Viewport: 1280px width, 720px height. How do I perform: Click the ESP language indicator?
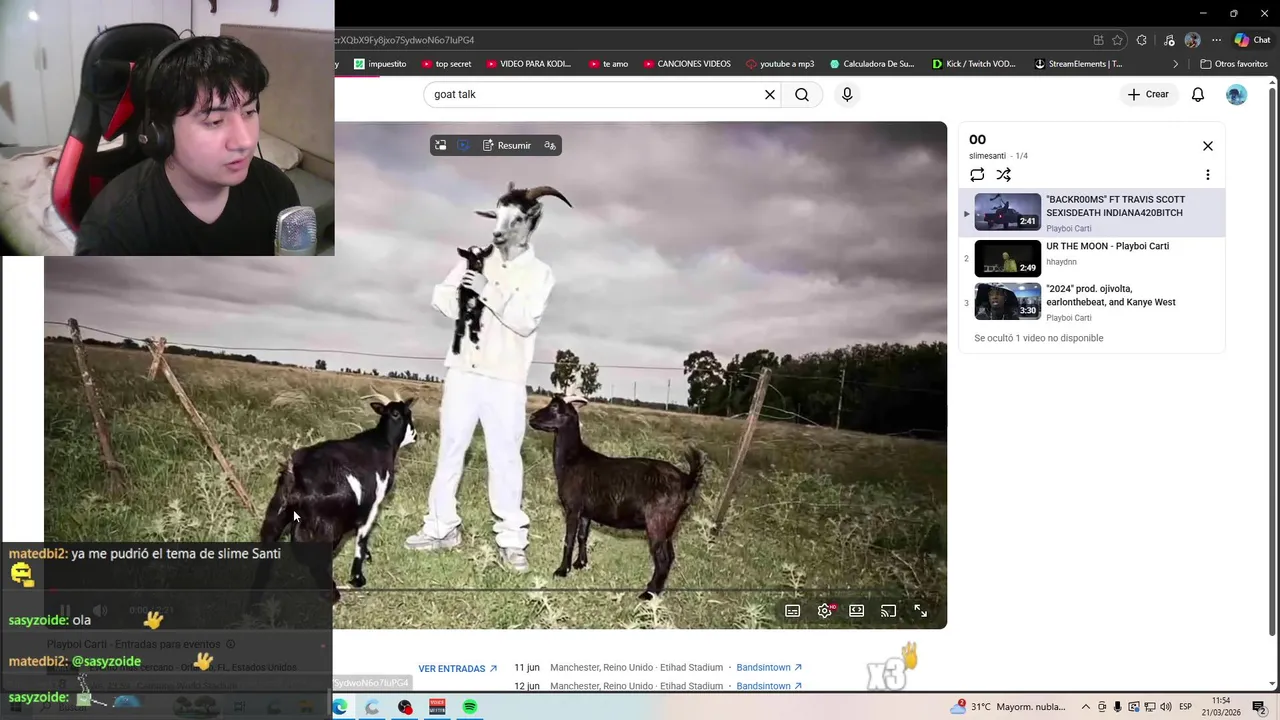pos(1185,707)
